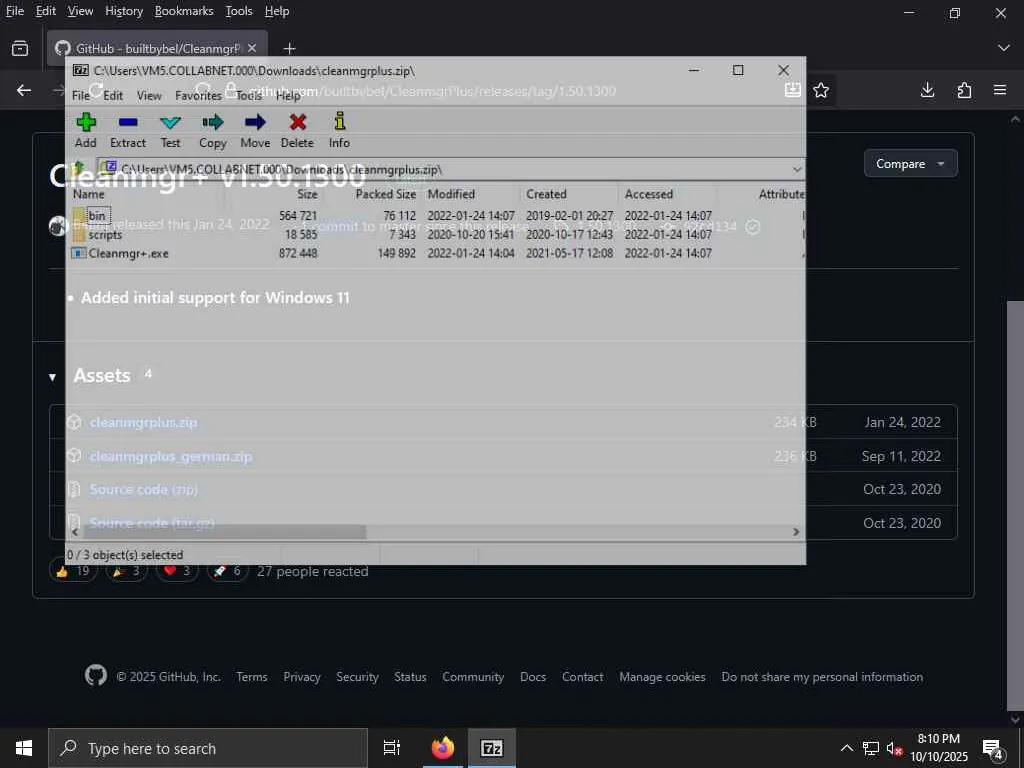This screenshot has height=768, width=1024.
Task: Close the GitHub browser tab
Action: click(252, 48)
